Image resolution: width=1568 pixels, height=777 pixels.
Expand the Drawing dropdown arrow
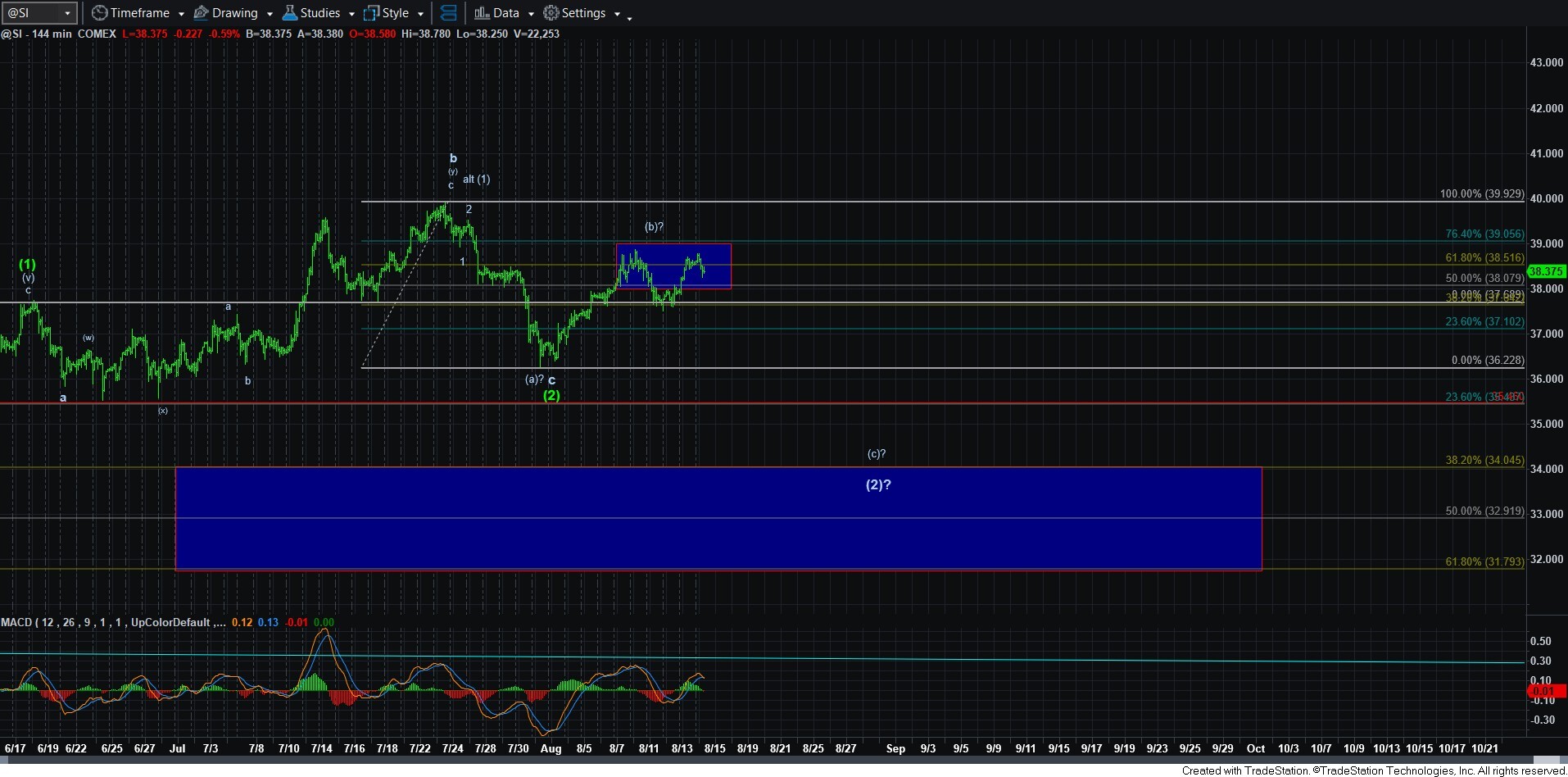pyautogui.click(x=270, y=14)
